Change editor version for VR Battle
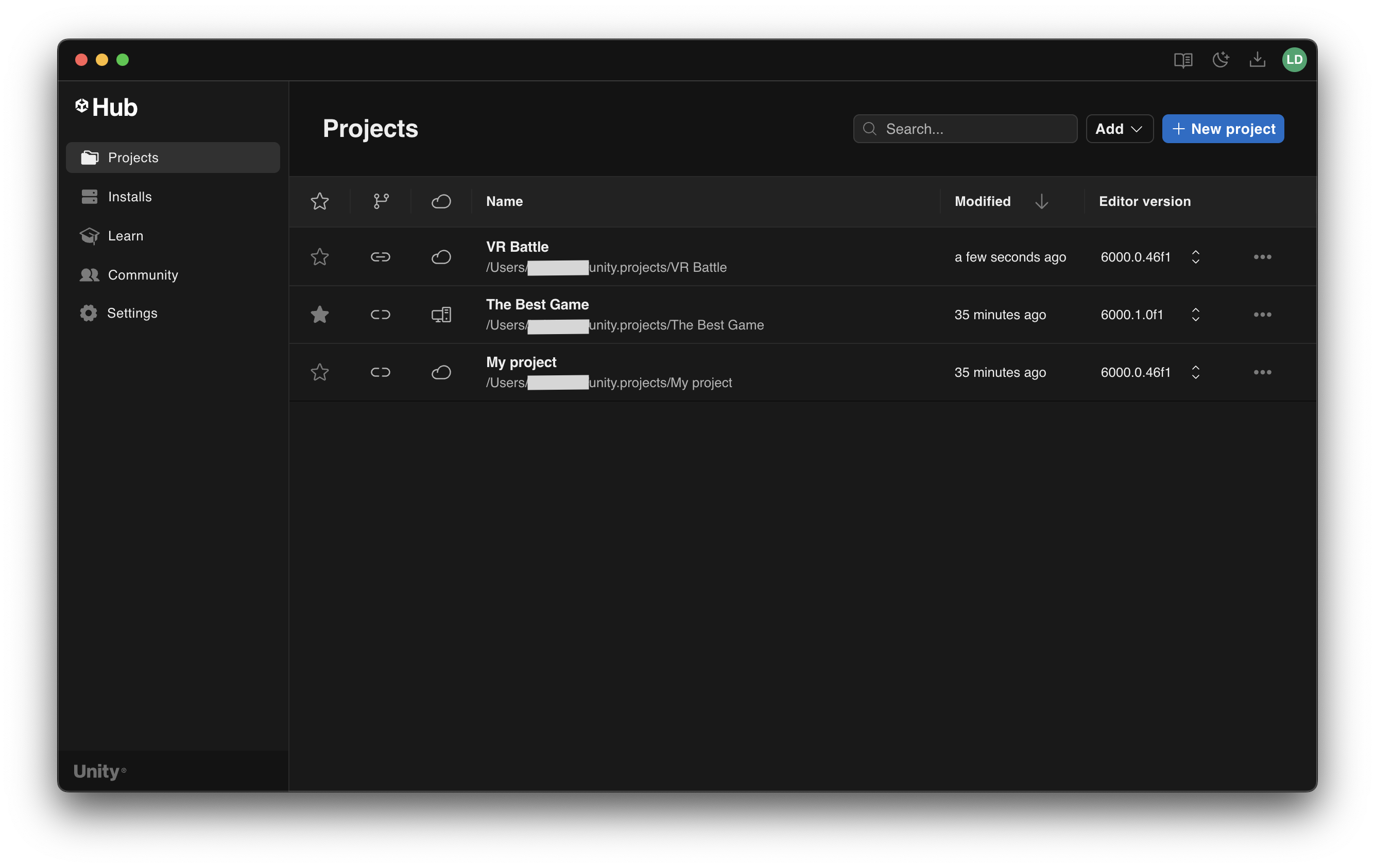1375x868 pixels. click(x=1195, y=257)
